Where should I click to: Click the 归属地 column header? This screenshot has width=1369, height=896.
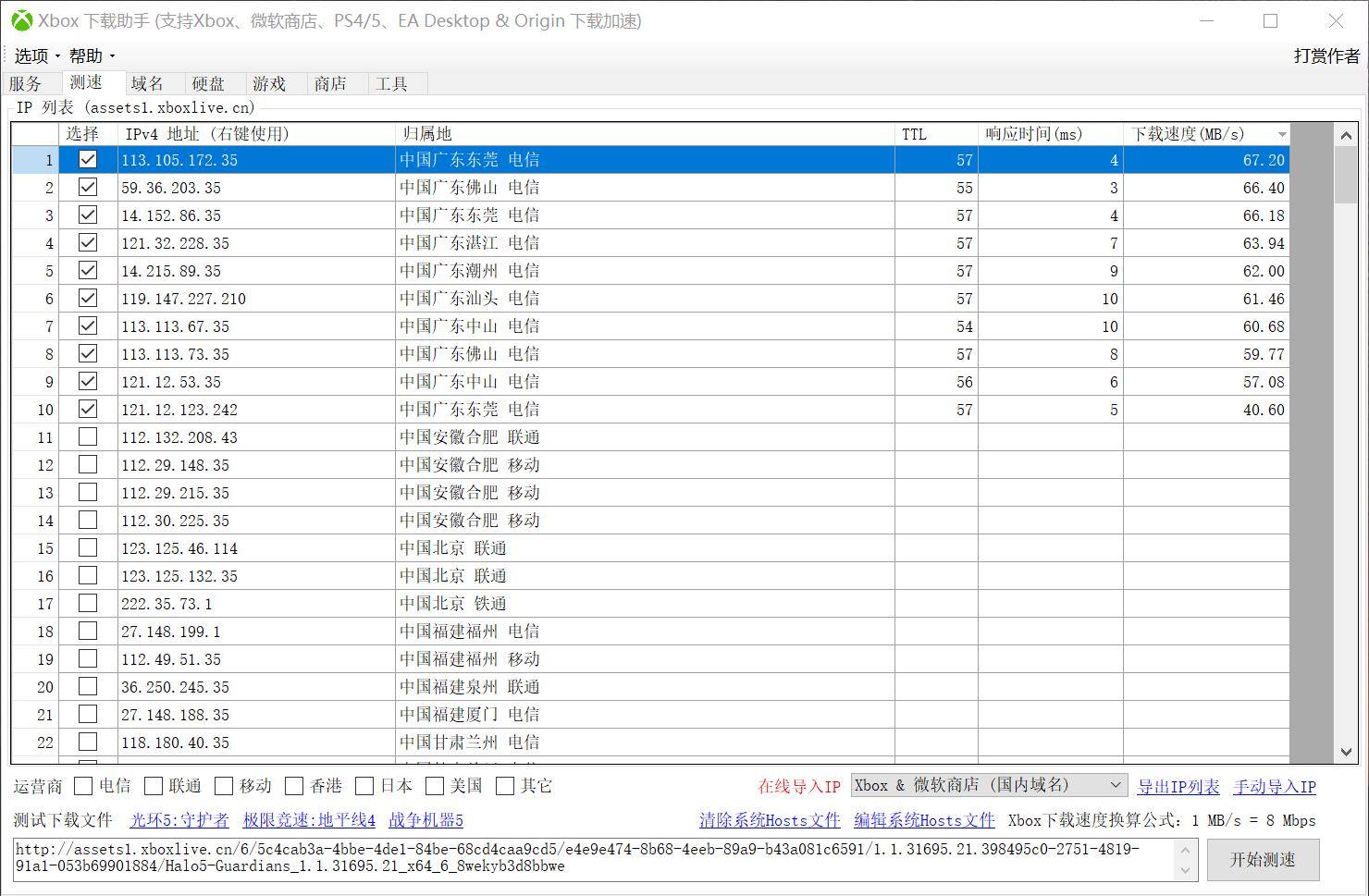coord(645,134)
